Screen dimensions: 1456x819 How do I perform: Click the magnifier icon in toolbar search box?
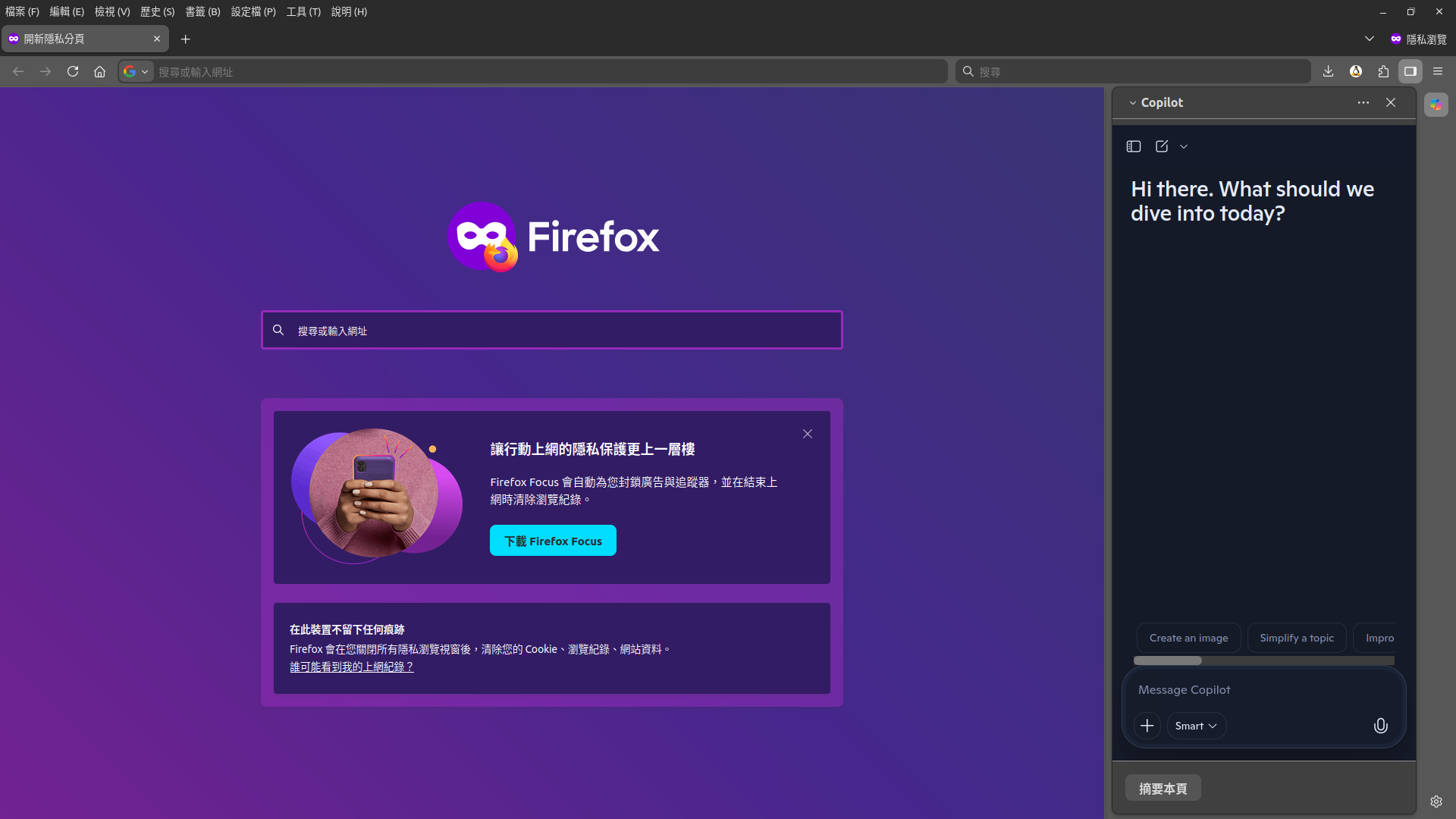968,71
